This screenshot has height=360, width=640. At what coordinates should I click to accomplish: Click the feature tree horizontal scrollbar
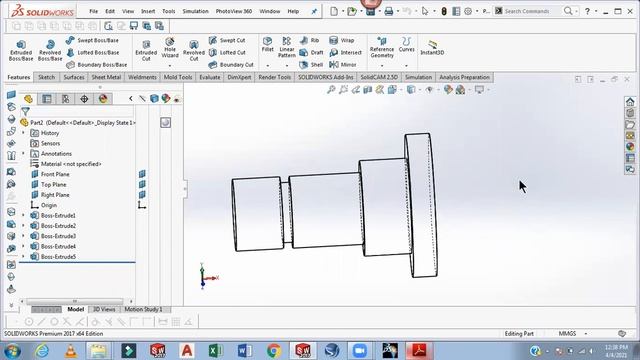(76, 301)
